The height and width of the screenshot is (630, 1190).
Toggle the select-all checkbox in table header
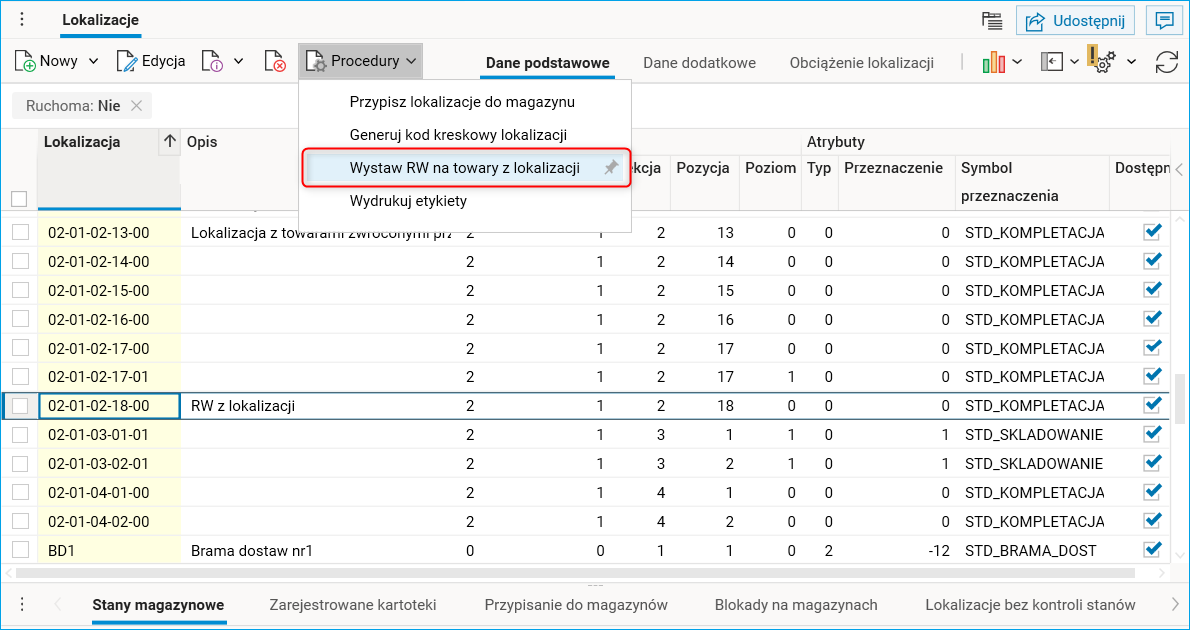coord(18,199)
